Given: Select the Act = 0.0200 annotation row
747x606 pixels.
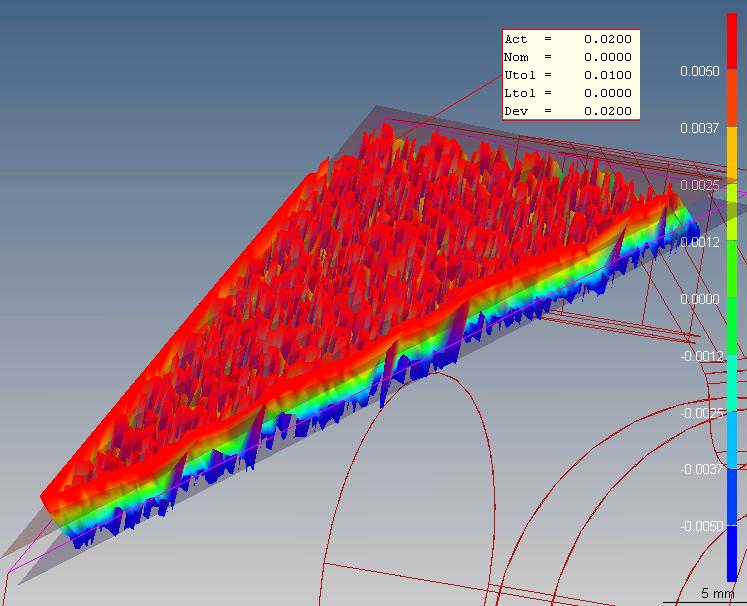Looking at the screenshot, I should tap(568, 39).
